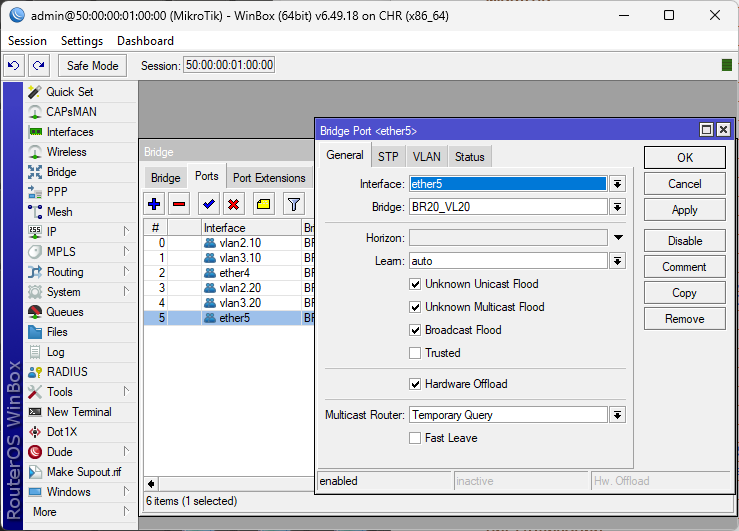The width and height of the screenshot is (739, 531).
Task: Open the Interface dropdown for ether5
Action: coord(618,184)
